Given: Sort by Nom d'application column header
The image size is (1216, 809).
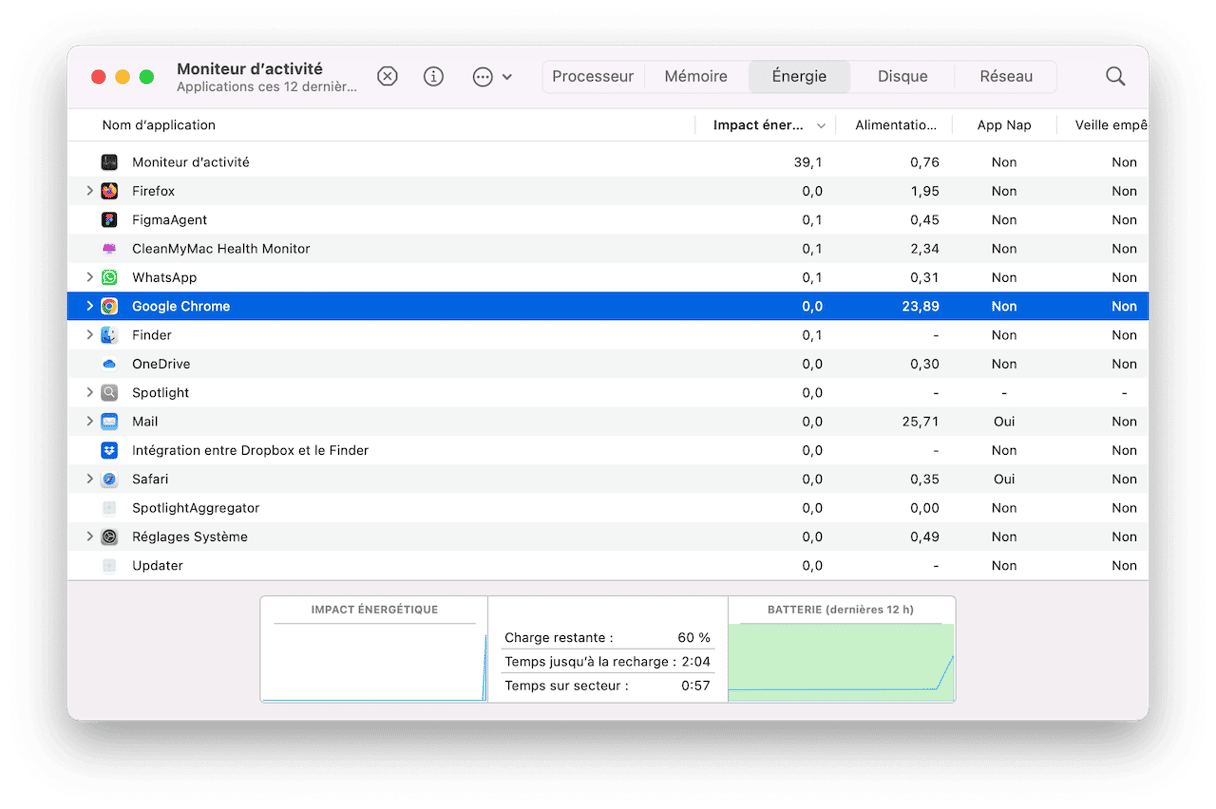Looking at the screenshot, I should pyautogui.click(x=159, y=125).
